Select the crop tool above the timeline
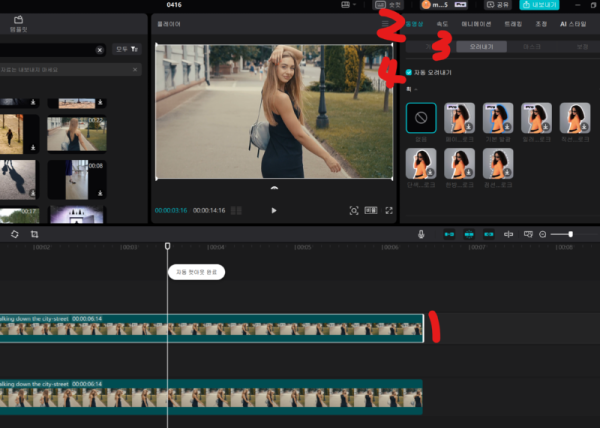 [x=34, y=234]
